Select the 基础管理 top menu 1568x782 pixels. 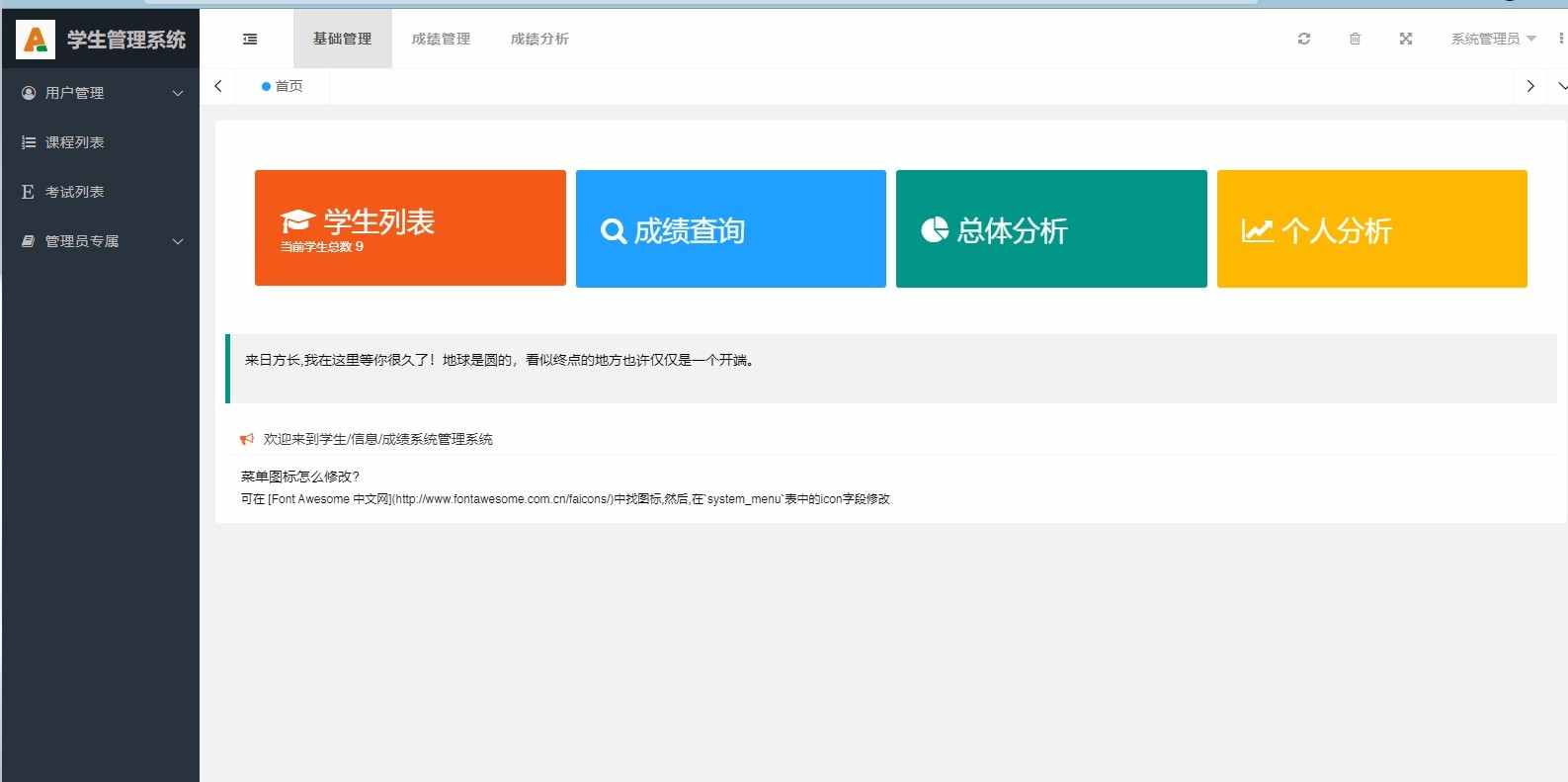(342, 39)
